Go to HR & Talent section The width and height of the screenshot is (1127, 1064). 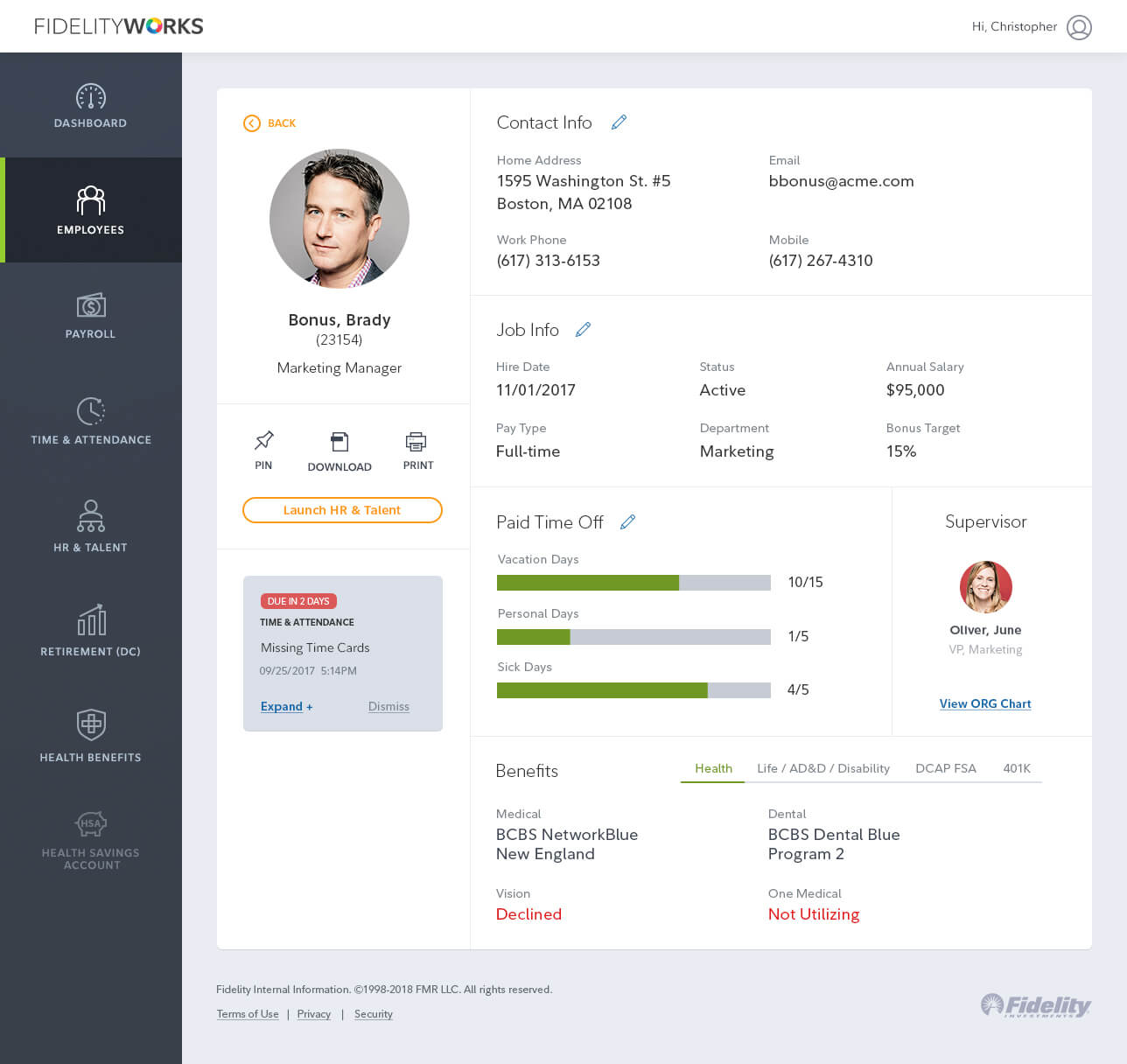coord(90,526)
